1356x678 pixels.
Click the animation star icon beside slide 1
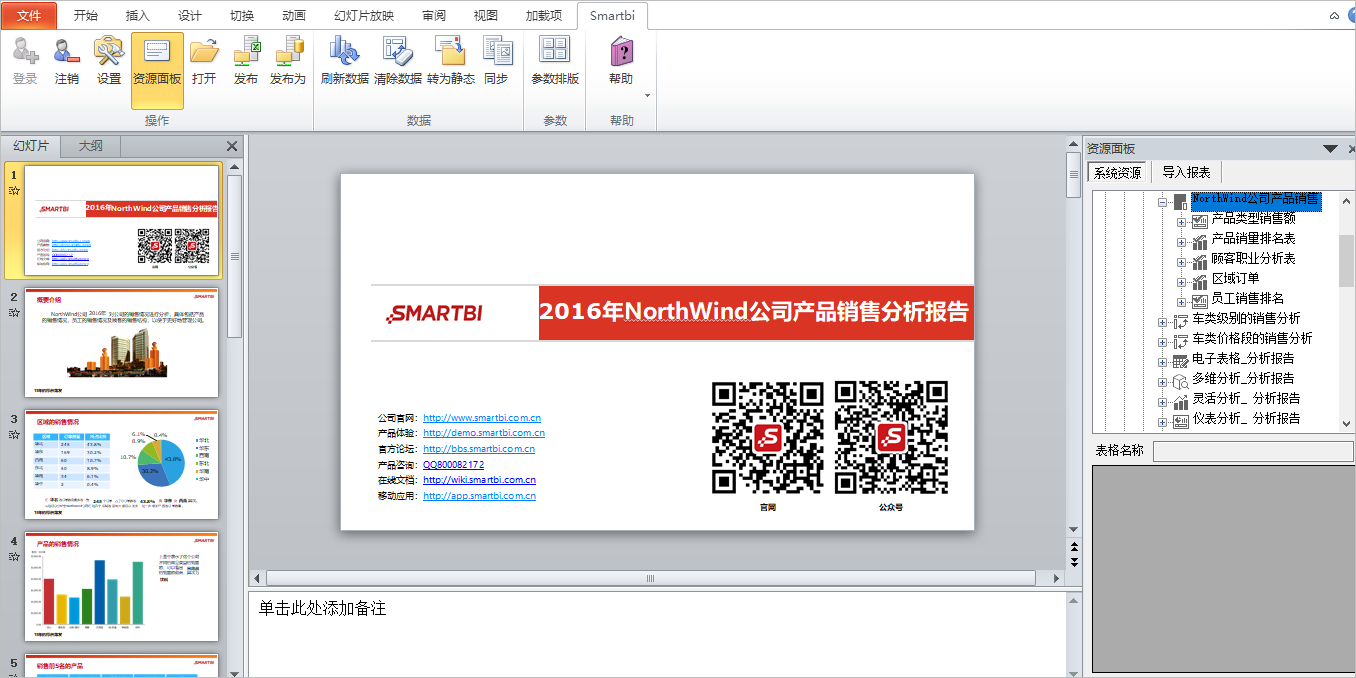click(x=14, y=190)
